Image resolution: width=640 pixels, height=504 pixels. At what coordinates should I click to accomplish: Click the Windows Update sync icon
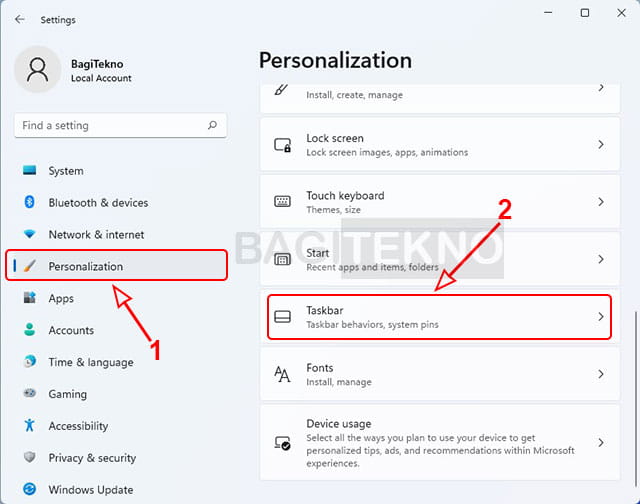(29, 489)
